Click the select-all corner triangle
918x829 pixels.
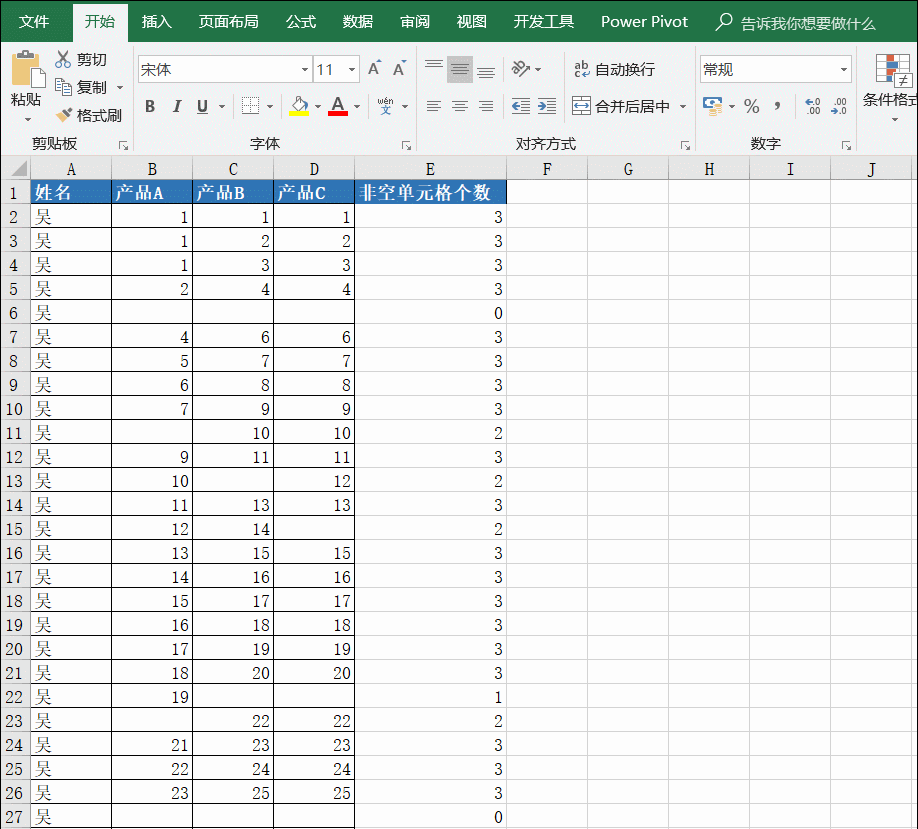(19, 169)
